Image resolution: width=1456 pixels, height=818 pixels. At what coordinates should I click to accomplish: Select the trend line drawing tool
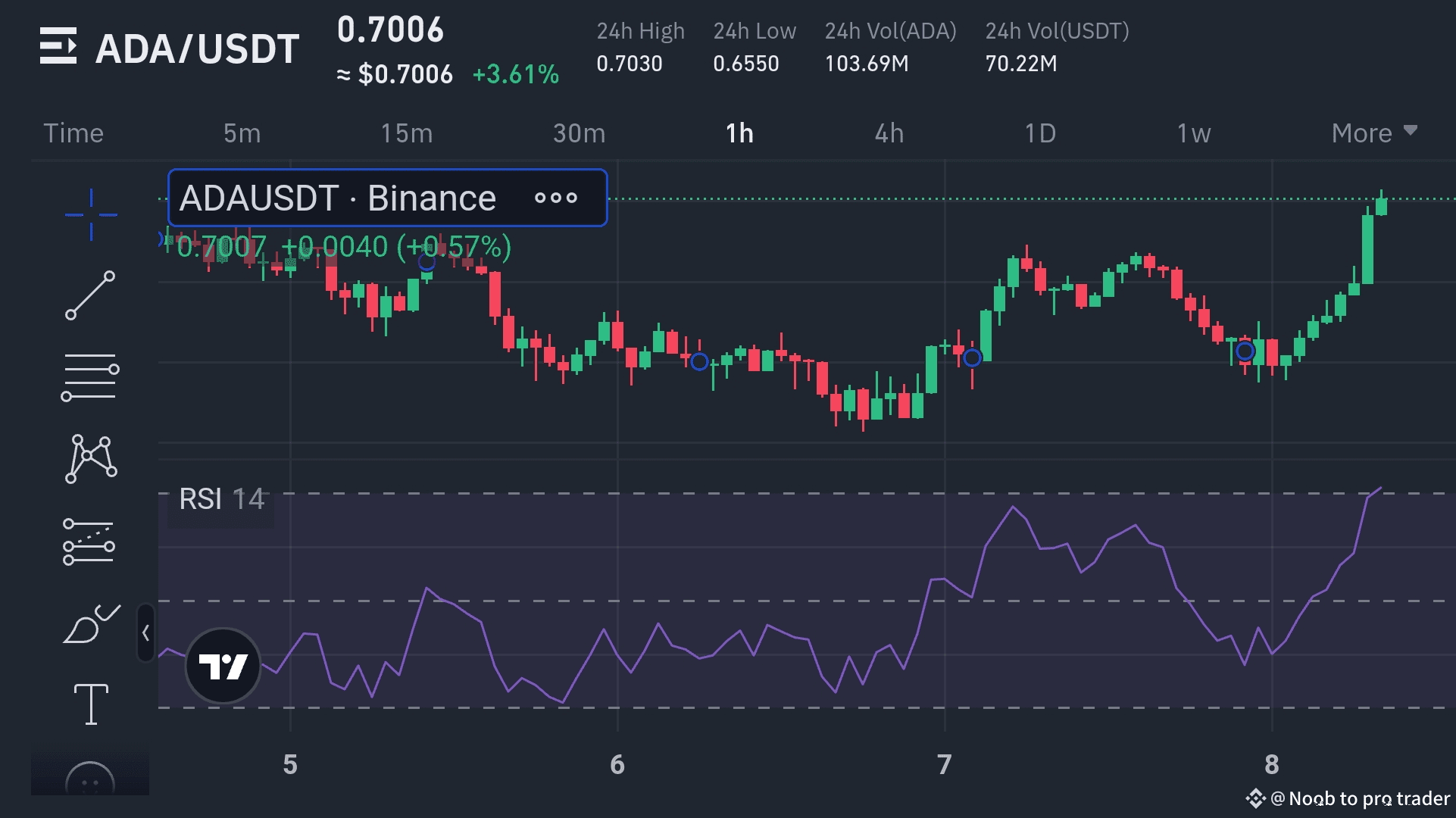pos(91,295)
